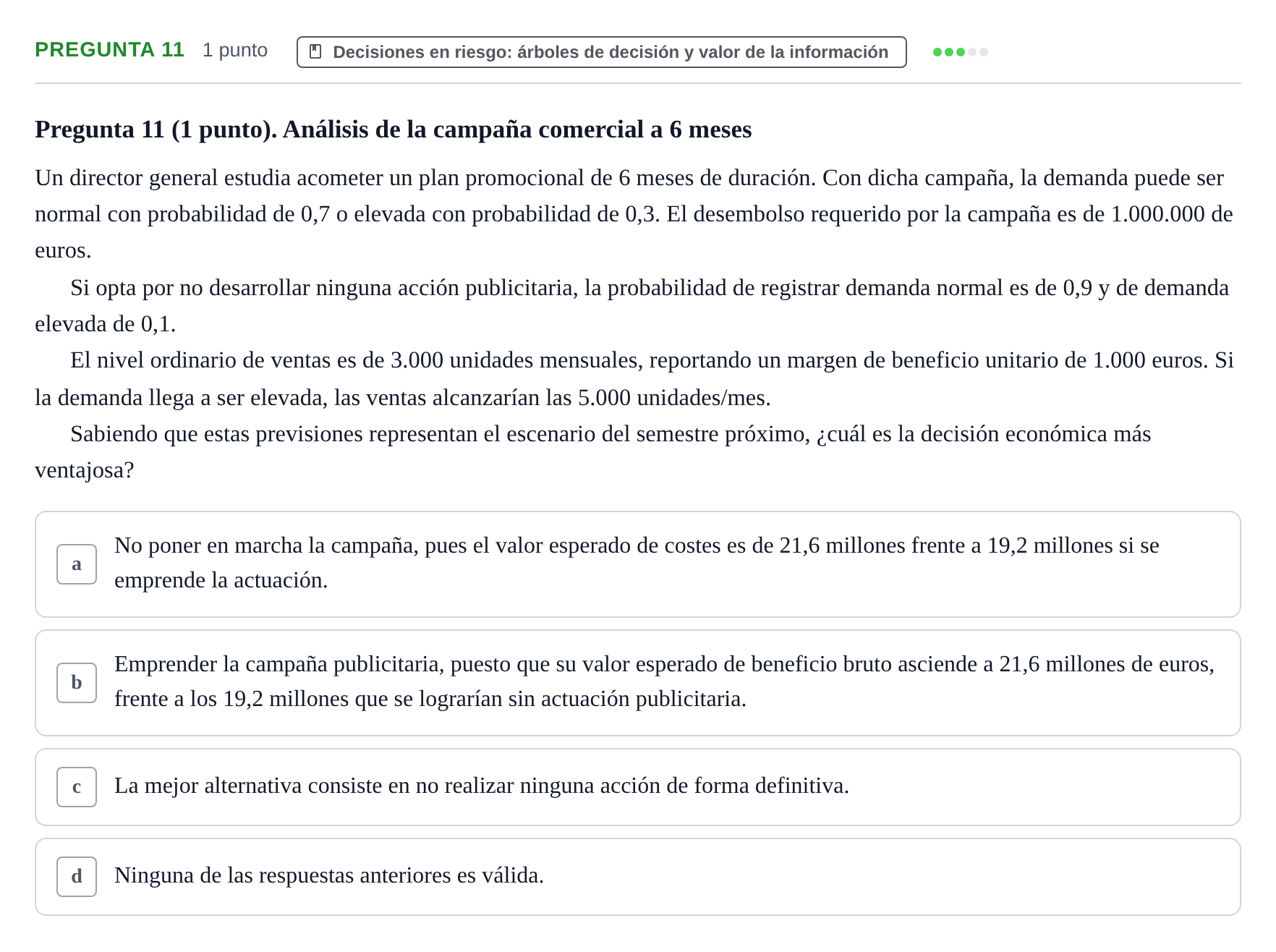The height and width of the screenshot is (952, 1276).
Task: Select answer text 'Ninguna de las respuestas anteriores es válida'
Action: coord(329,875)
